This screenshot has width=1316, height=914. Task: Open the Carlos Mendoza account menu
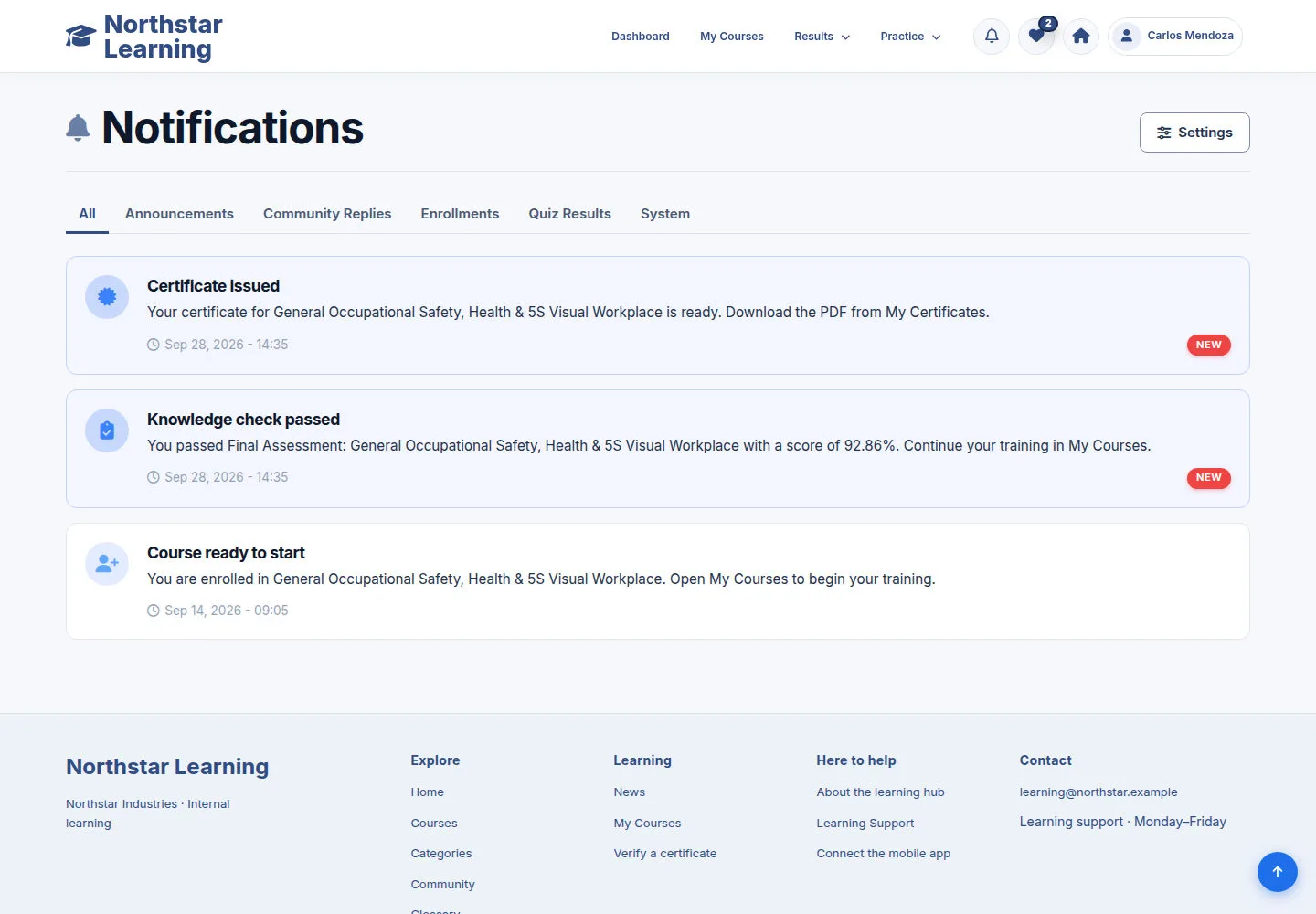[x=1175, y=37]
